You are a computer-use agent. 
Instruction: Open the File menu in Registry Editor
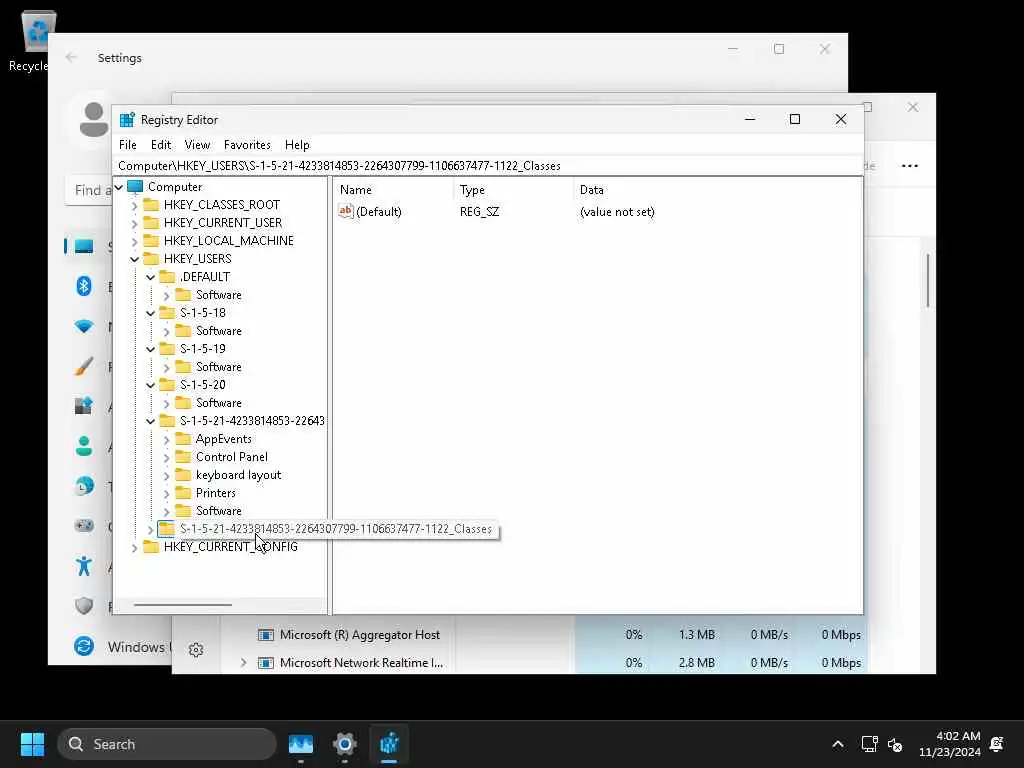pyautogui.click(x=127, y=145)
